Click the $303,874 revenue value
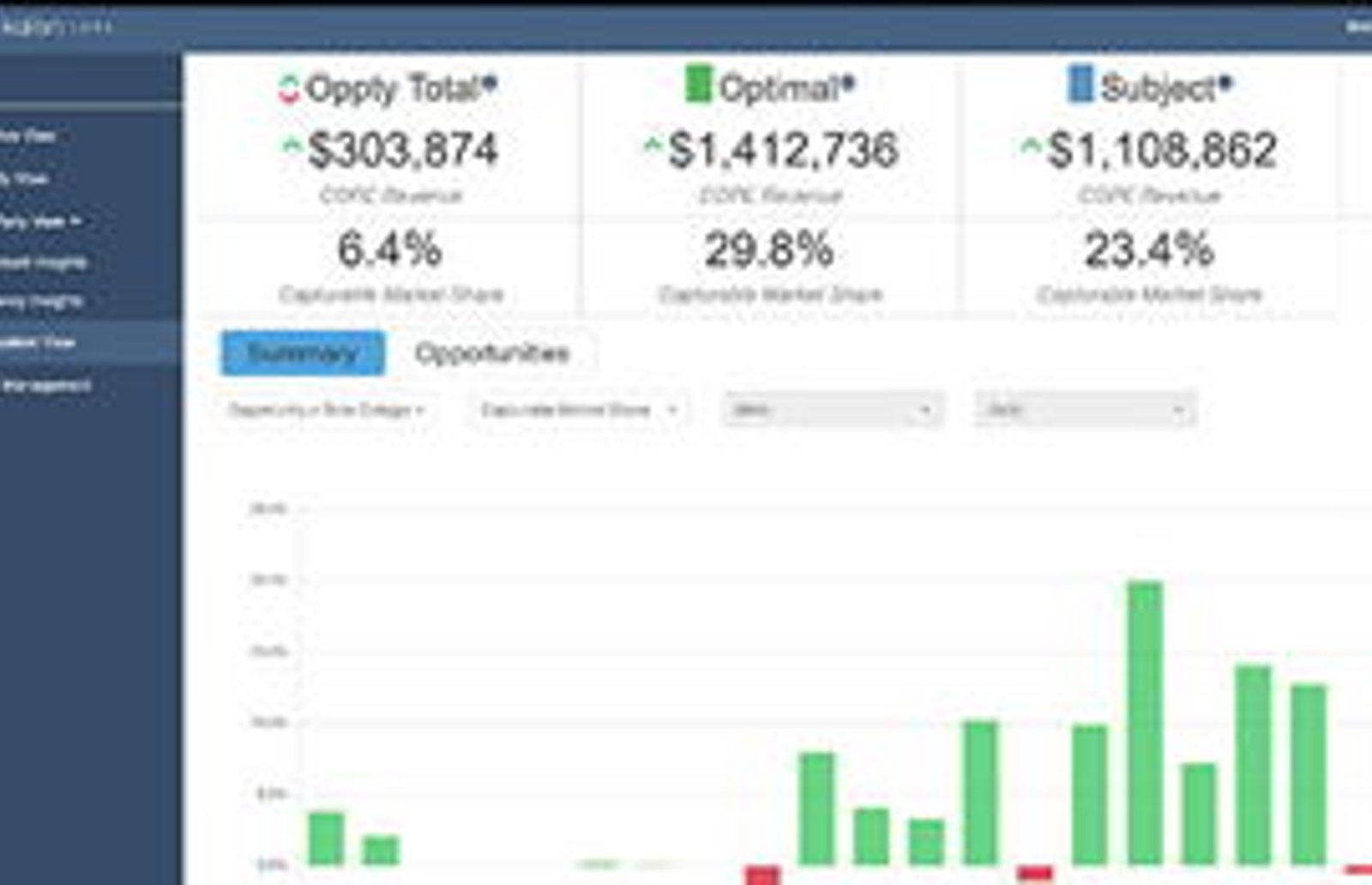 tap(403, 150)
